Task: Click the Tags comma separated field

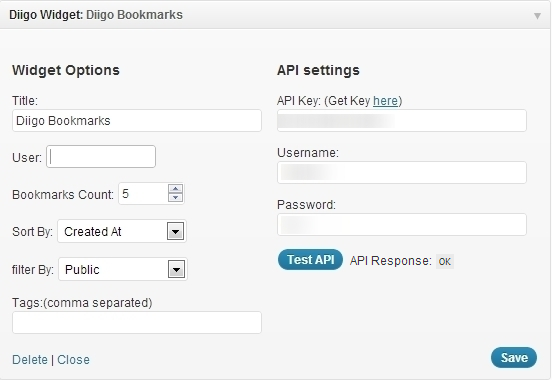Action: (137, 322)
